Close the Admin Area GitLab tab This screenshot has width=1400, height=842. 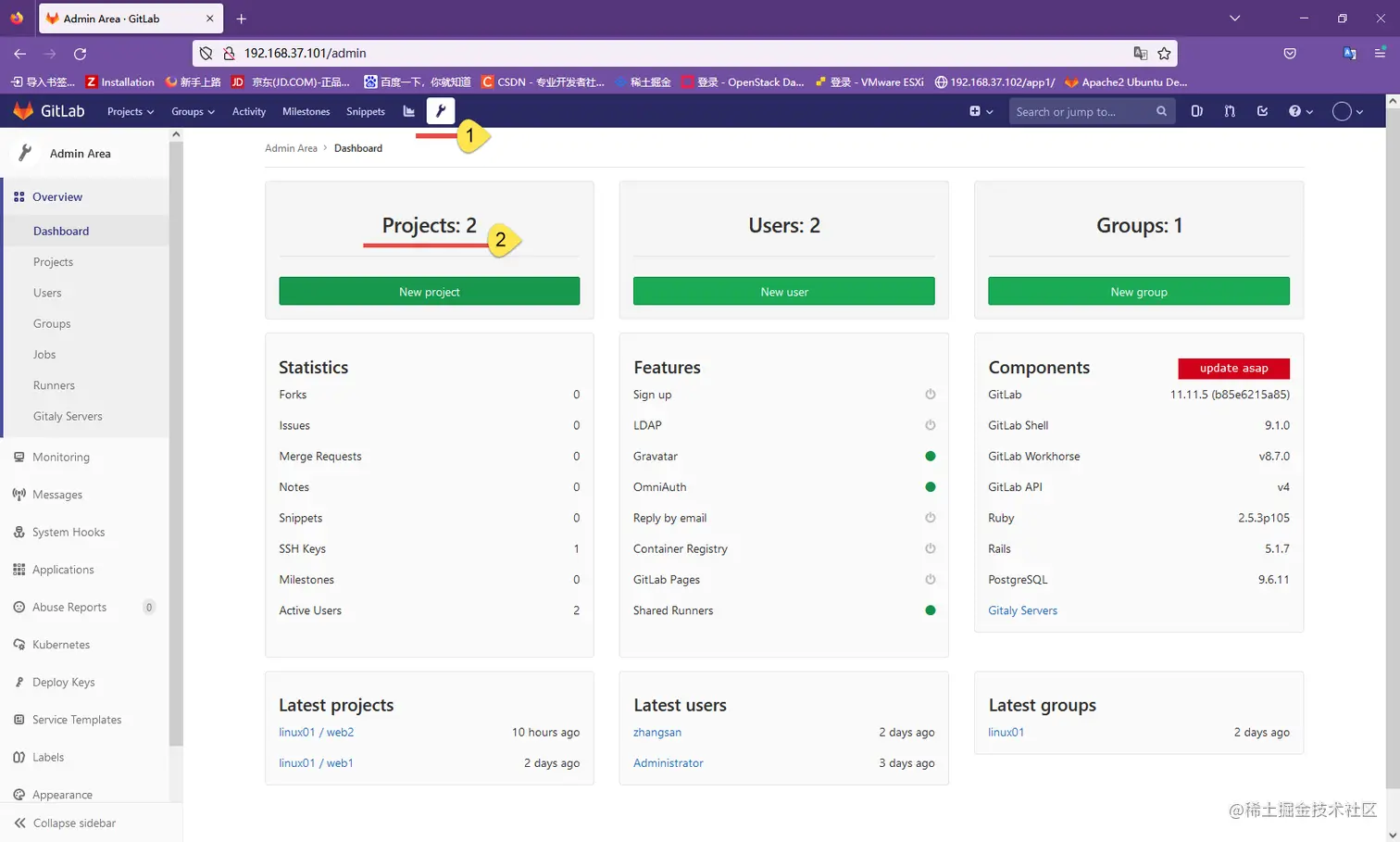point(210,19)
